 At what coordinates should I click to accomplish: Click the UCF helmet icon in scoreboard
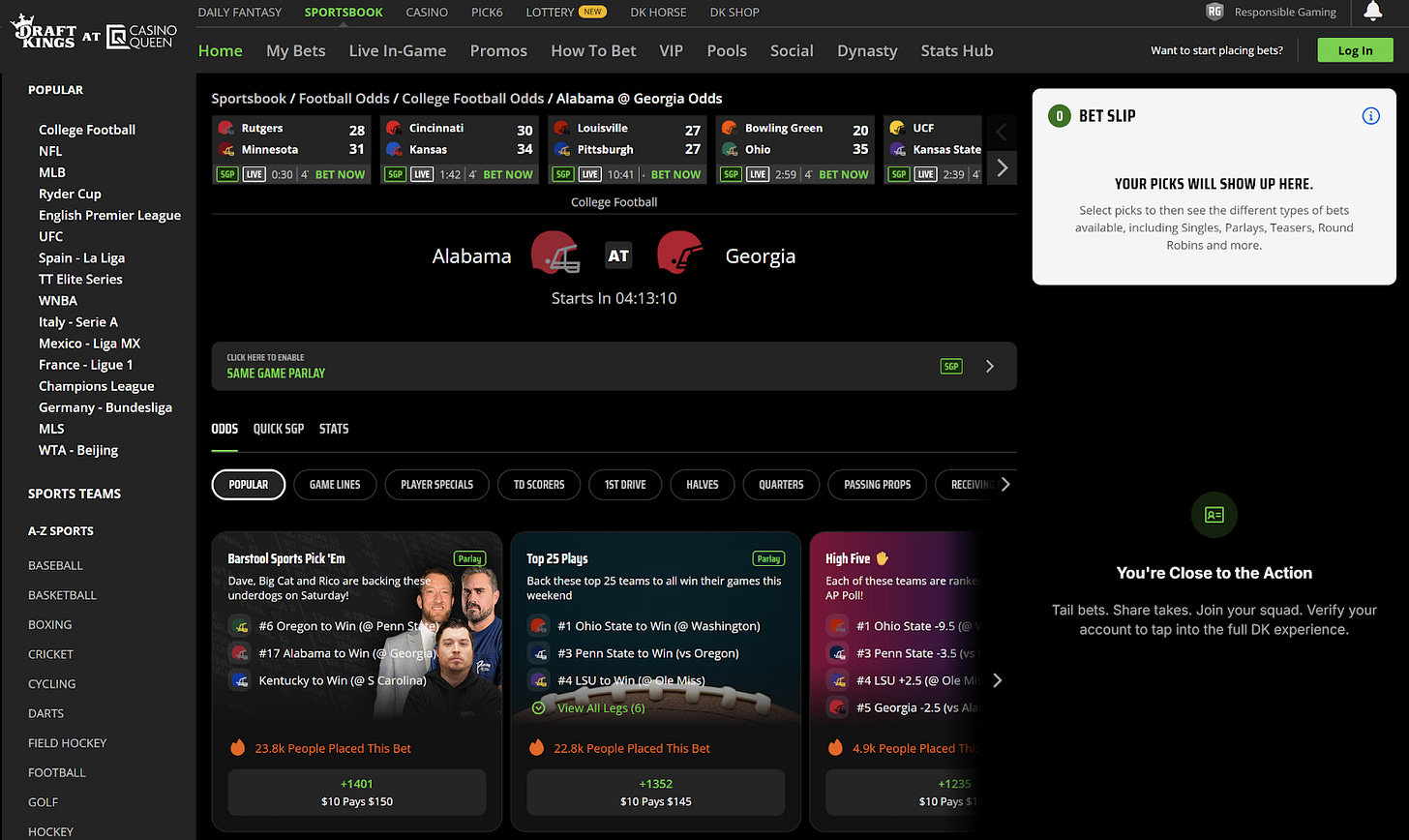897,128
